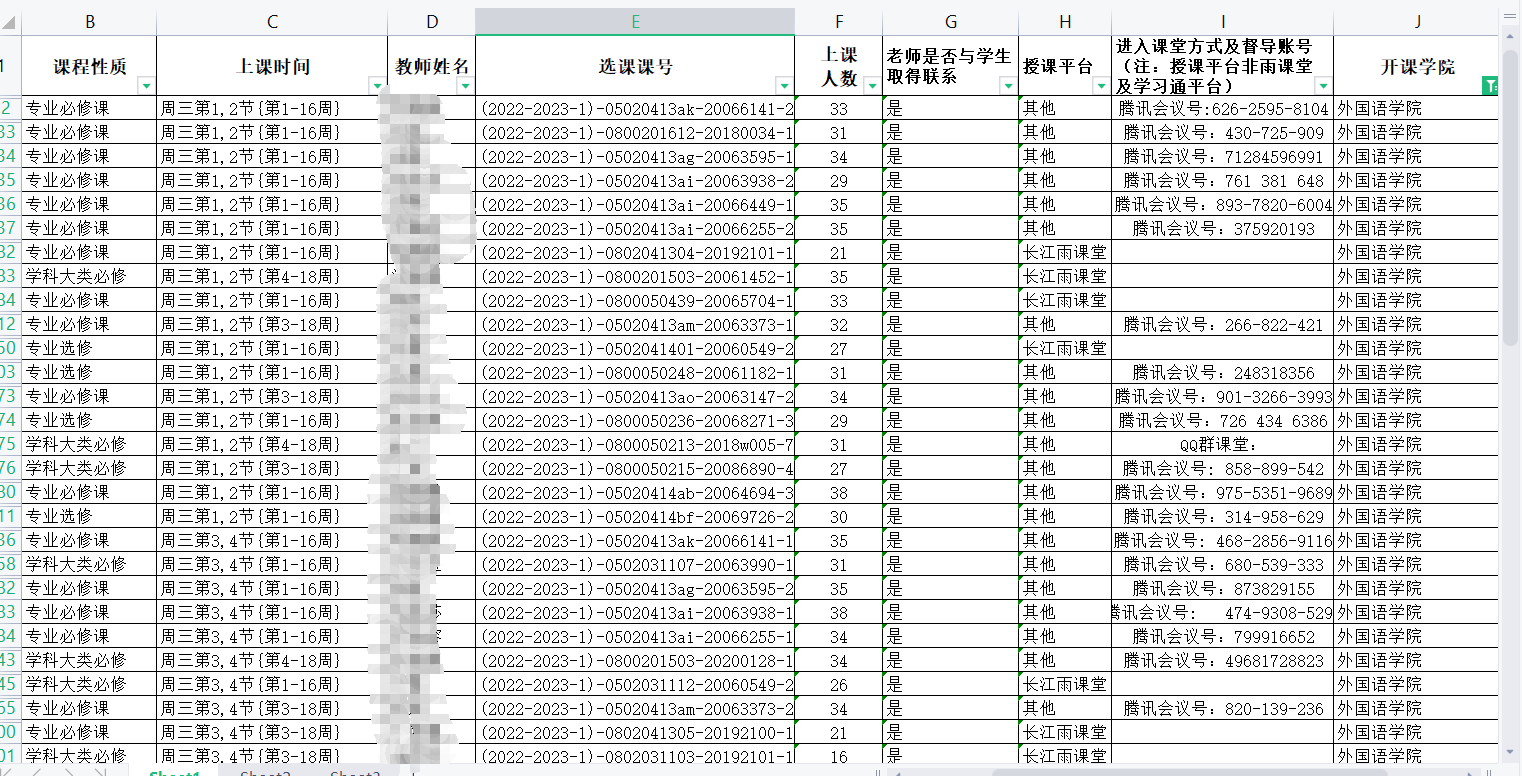Image resolution: width=1522 pixels, height=776 pixels.
Task: Open the active filter on 开课学院 column
Action: pos(1490,87)
